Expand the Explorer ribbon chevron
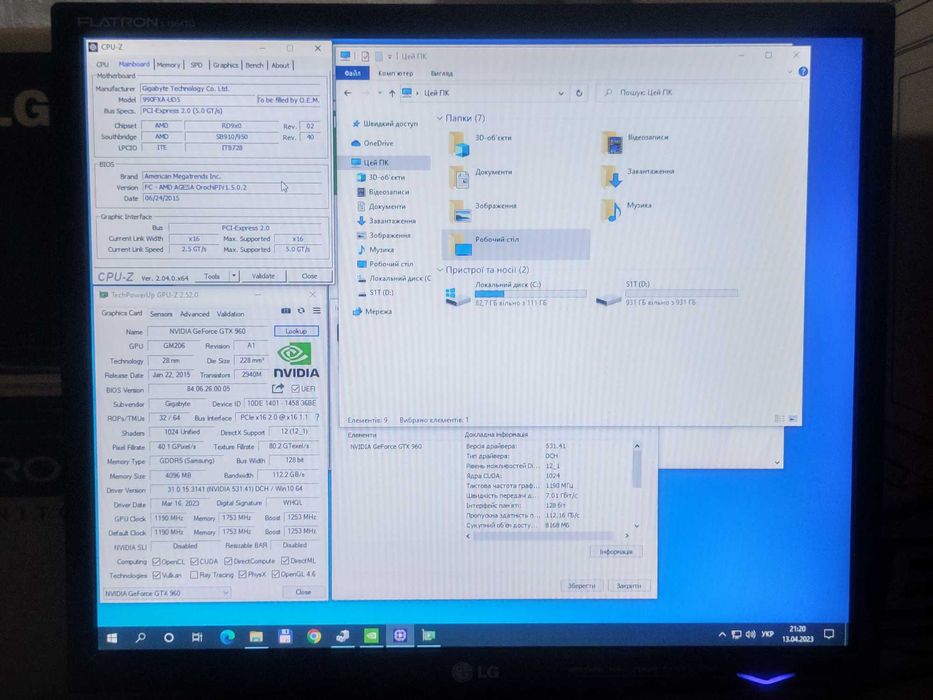 click(x=790, y=71)
